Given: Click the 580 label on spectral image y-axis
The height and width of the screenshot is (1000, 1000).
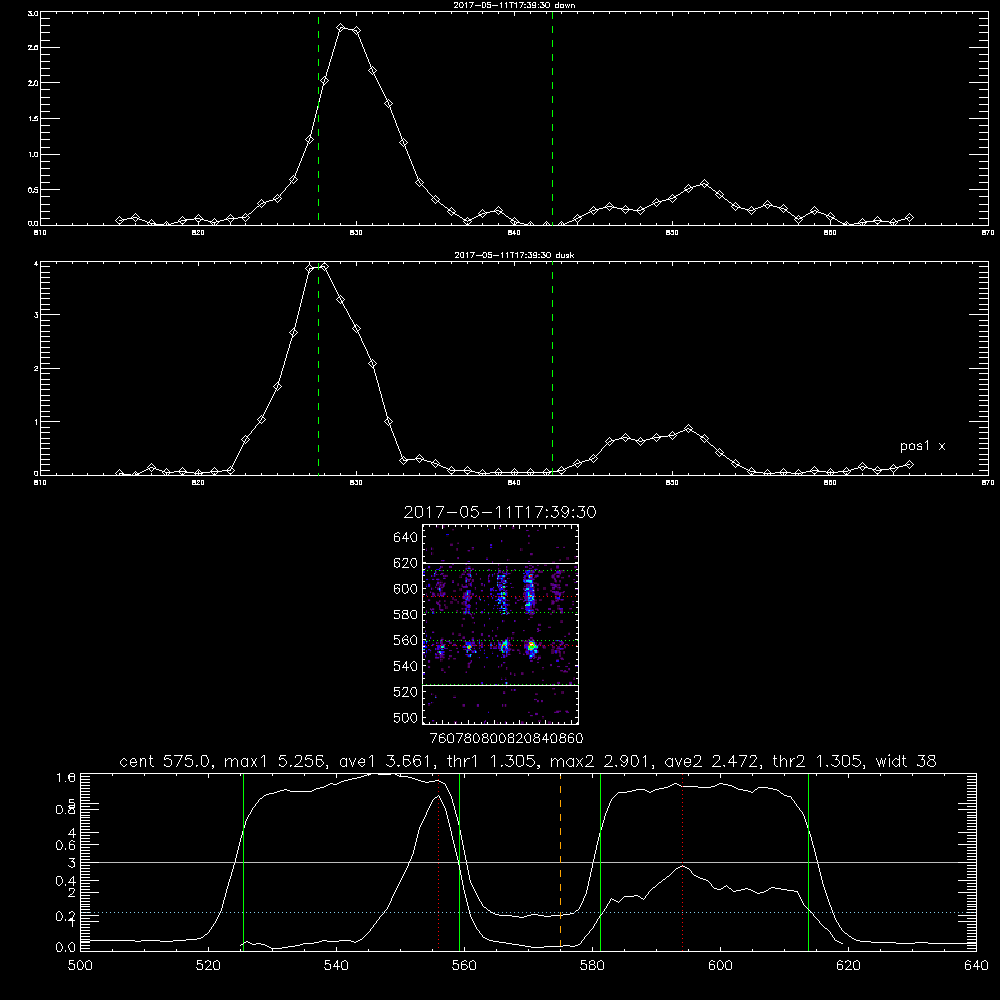Looking at the screenshot, I should pos(405,615).
